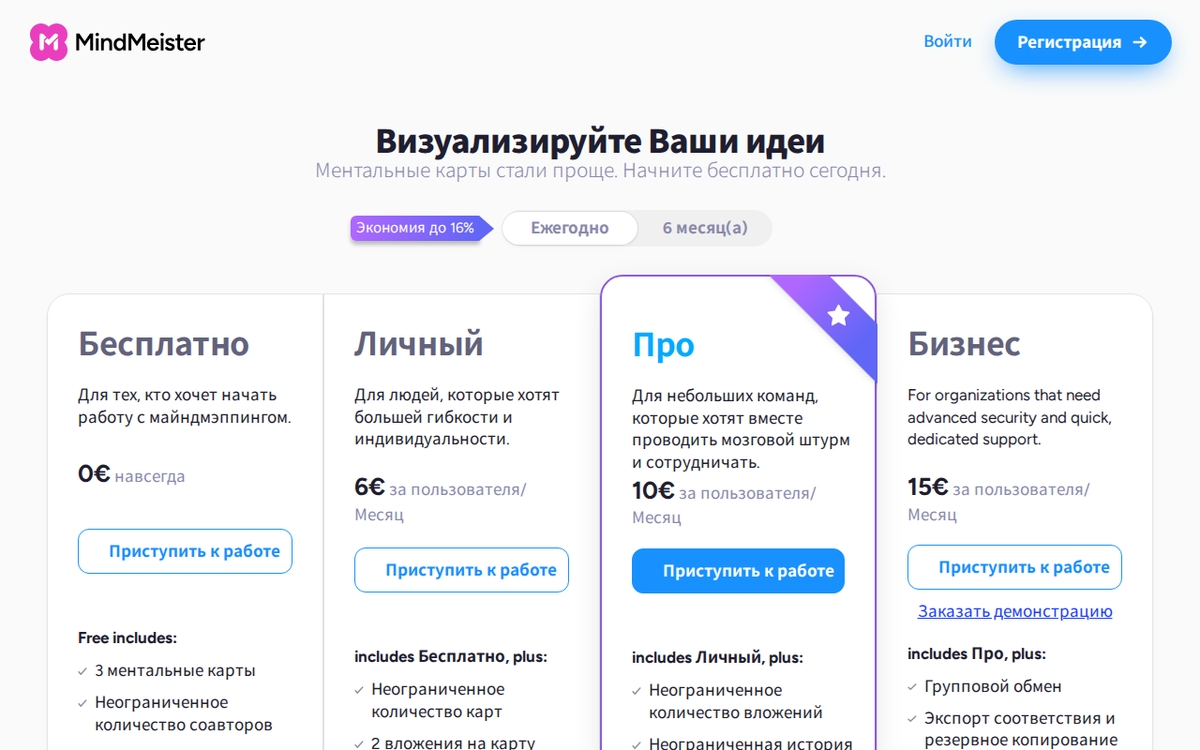This screenshot has width=1200, height=750.
Task: Click the Визуализируйте Ваши идеи heading
Action: pos(600,141)
